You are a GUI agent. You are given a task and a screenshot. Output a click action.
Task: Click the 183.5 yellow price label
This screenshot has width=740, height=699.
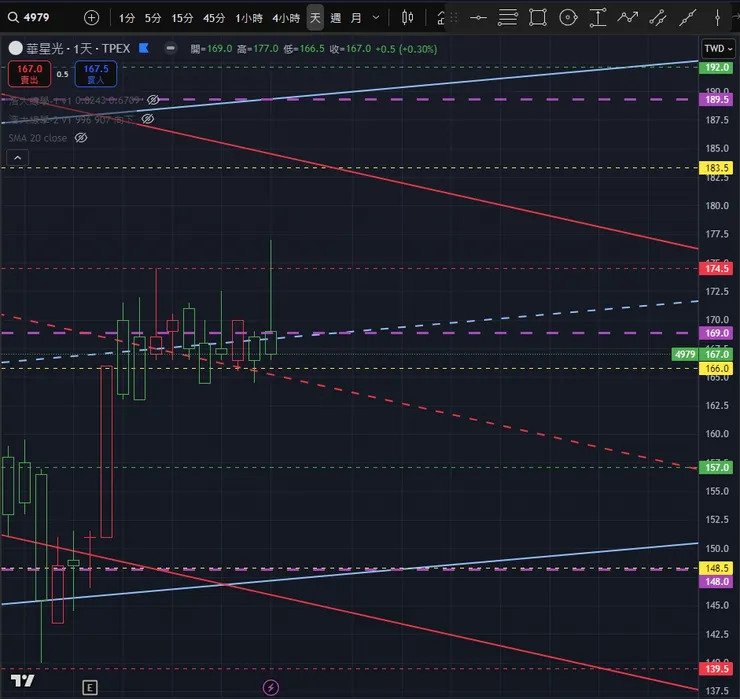point(716,168)
